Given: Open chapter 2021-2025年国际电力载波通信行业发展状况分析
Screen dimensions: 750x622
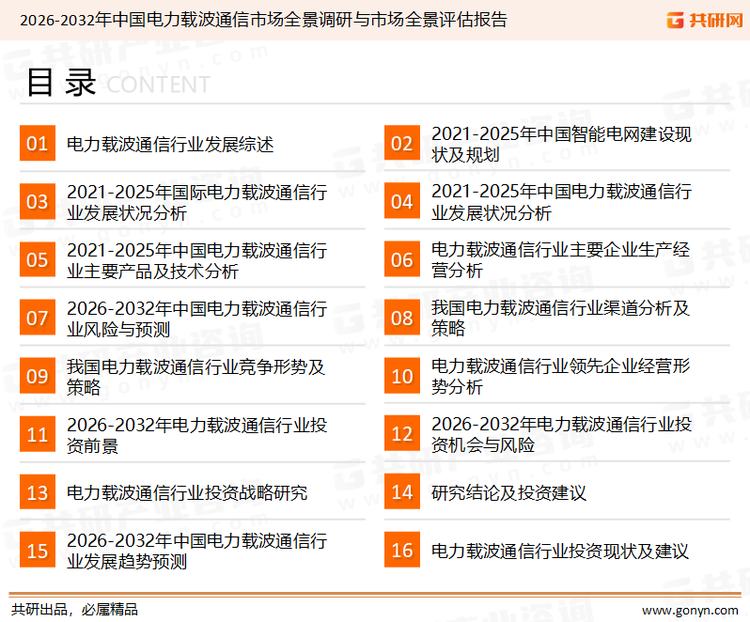Looking at the screenshot, I should point(197,202).
